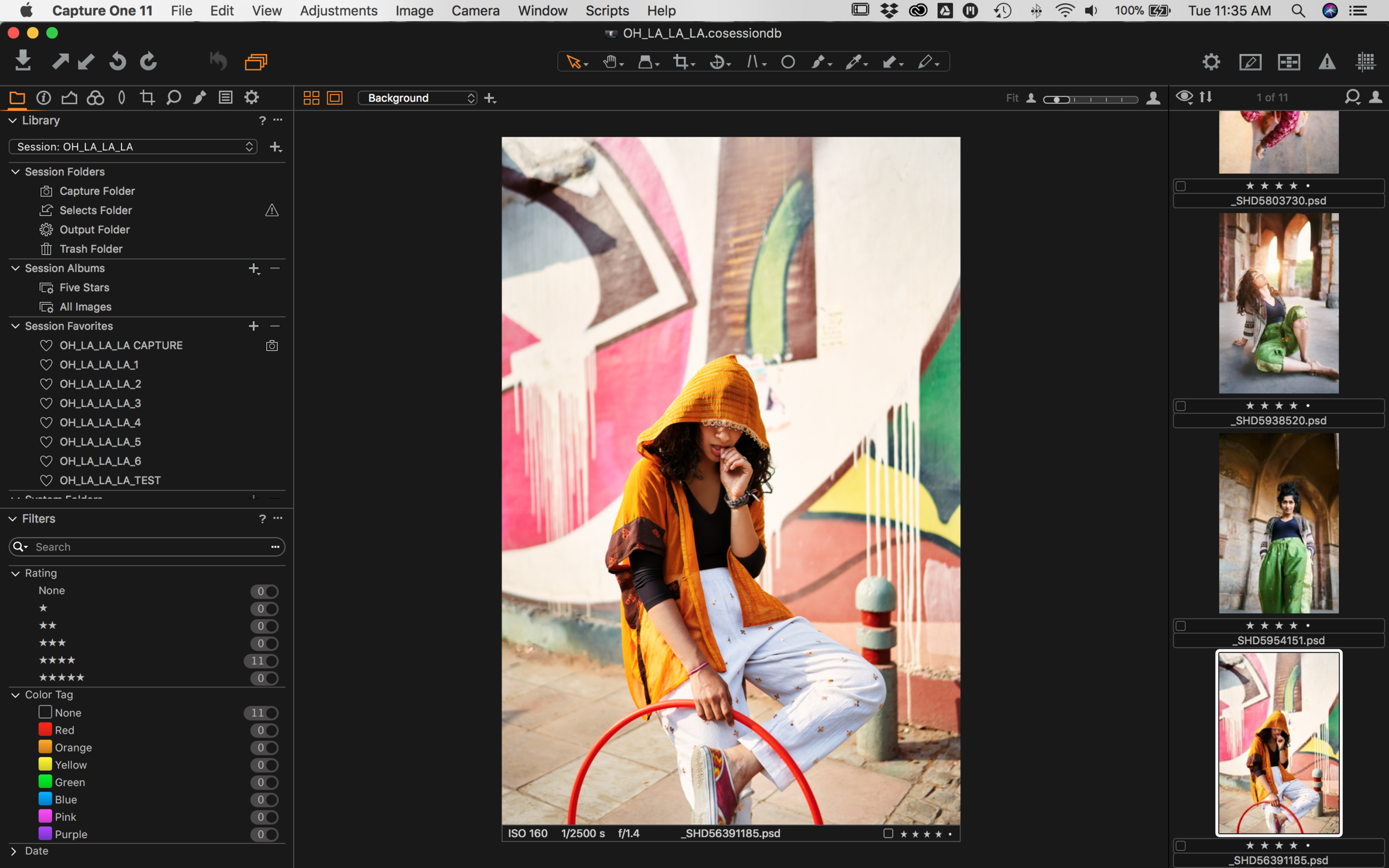Open the File menu
Image resolution: width=1389 pixels, height=868 pixels.
(182, 11)
